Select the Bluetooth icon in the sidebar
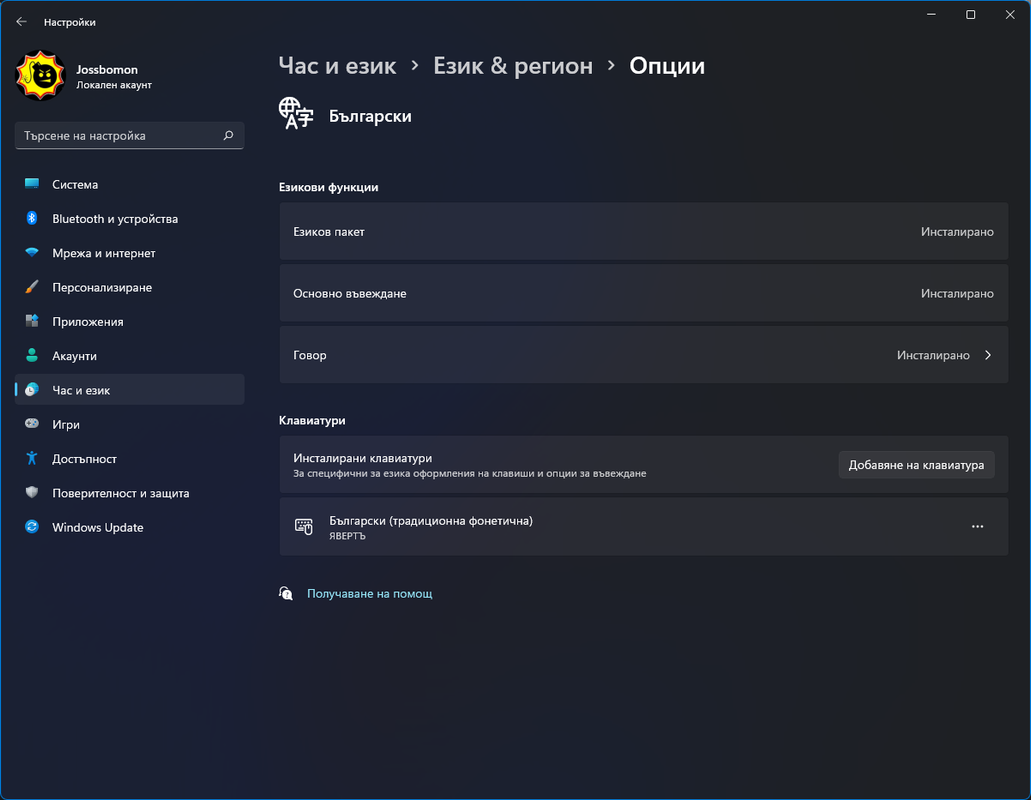This screenshot has height=800, width=1031. pos(32,218)
